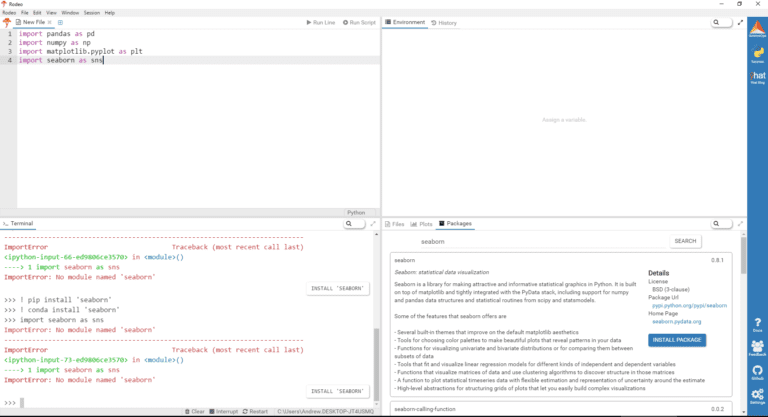Open the seaborn.pydata.org home page link
The width and height of the screenshot is (768, 417).
pos(676,321)
